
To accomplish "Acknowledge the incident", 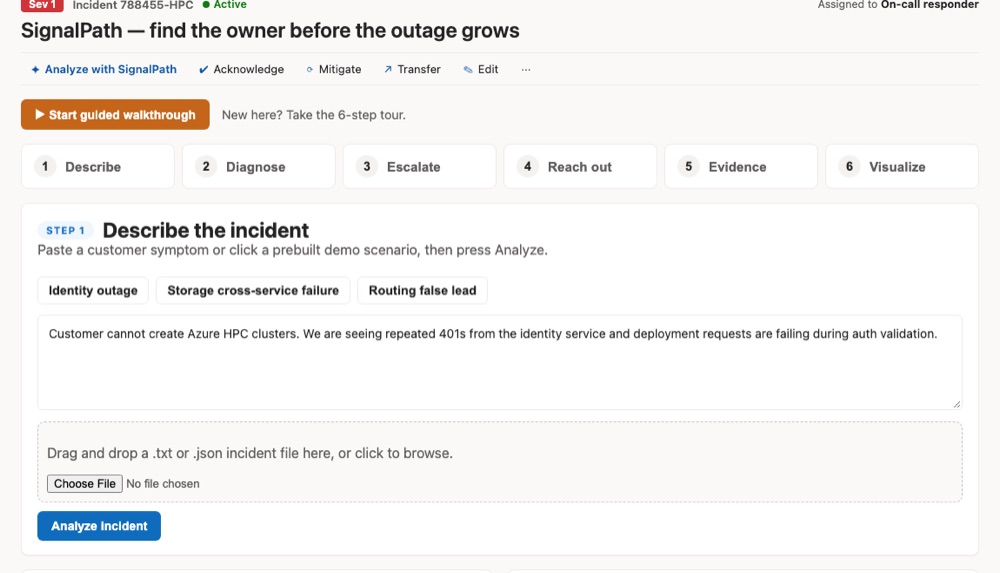I will pyautogui.click(x=242, y=70).
